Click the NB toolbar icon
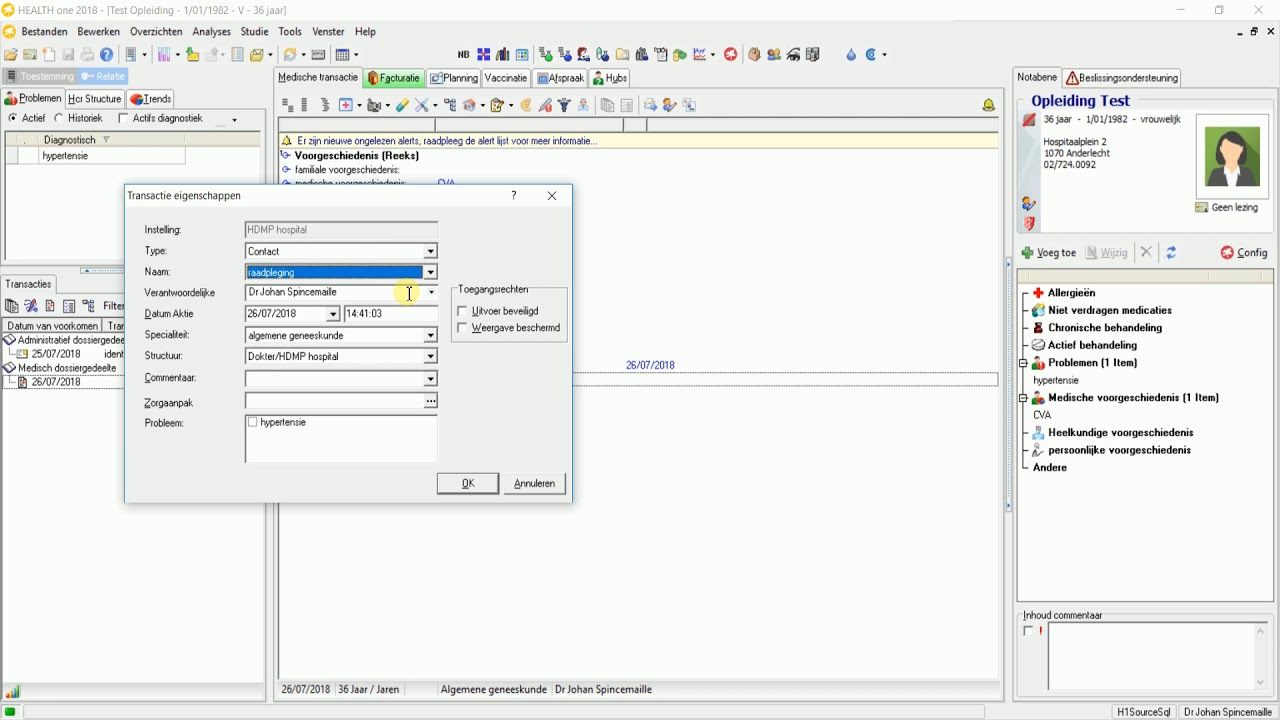The height and width of the screenshot is (720, 1280). (463, 55)
